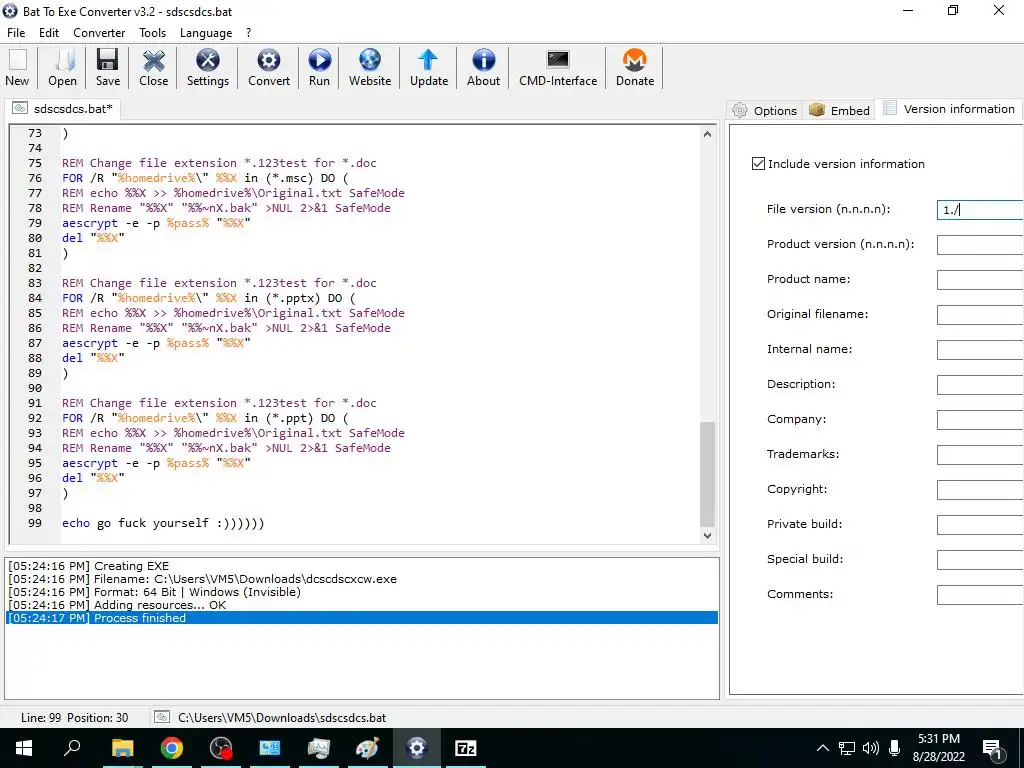Viewport: 1024px width, 768px height.
Task: Open the Edit menu
Action: pyautogui.click(x=48, y=33)
